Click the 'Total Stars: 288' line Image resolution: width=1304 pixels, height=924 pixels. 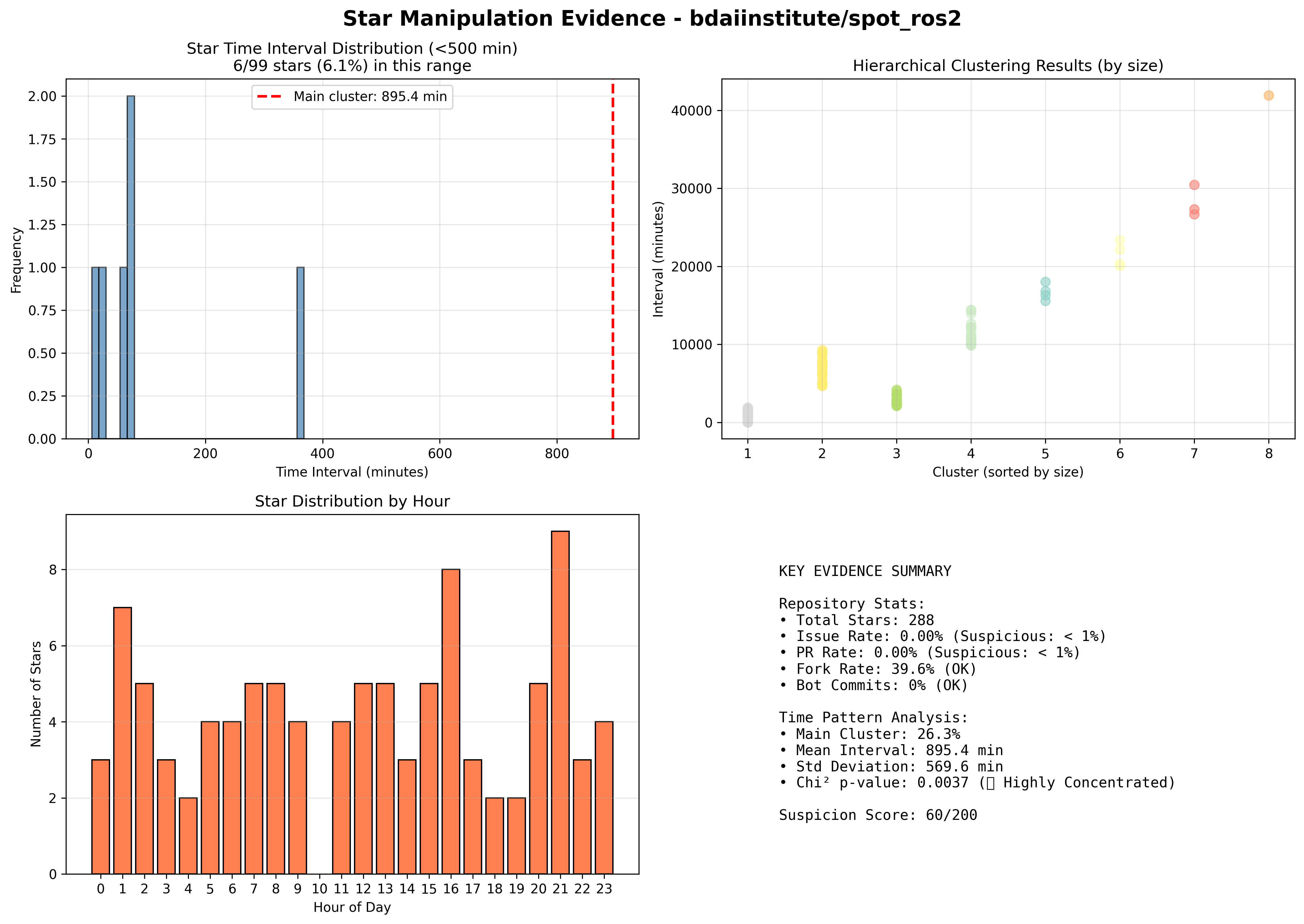pyautogui.click(x=857, y=620)
